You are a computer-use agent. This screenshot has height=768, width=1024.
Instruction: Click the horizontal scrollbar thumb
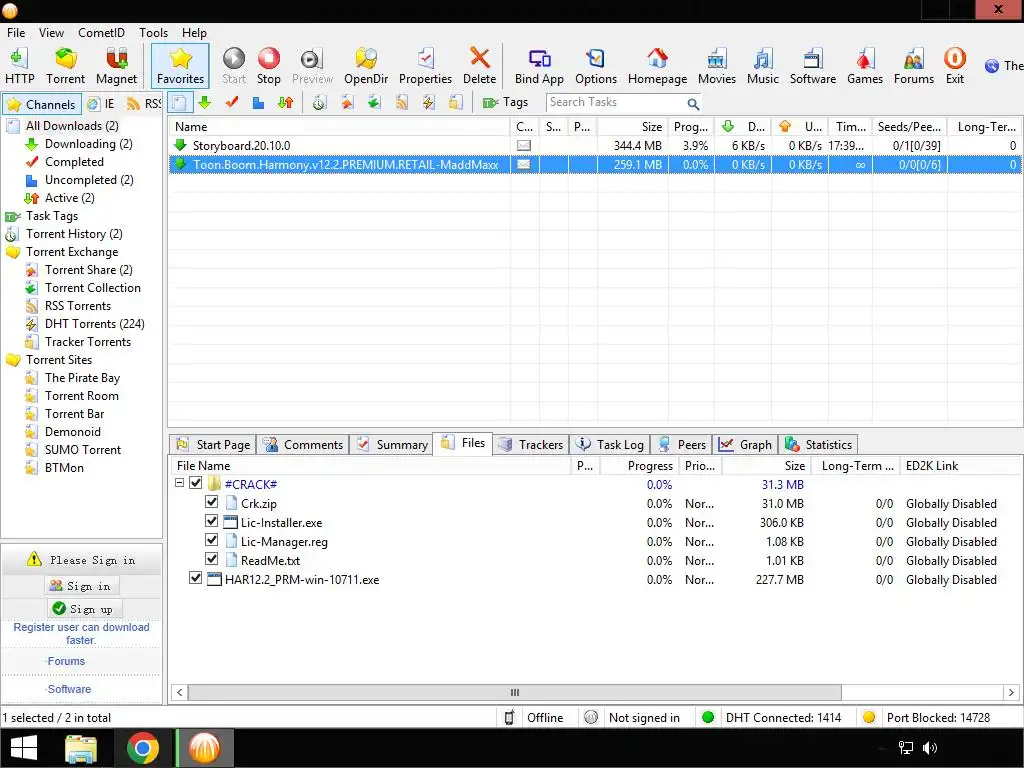[x=515, y=692]
